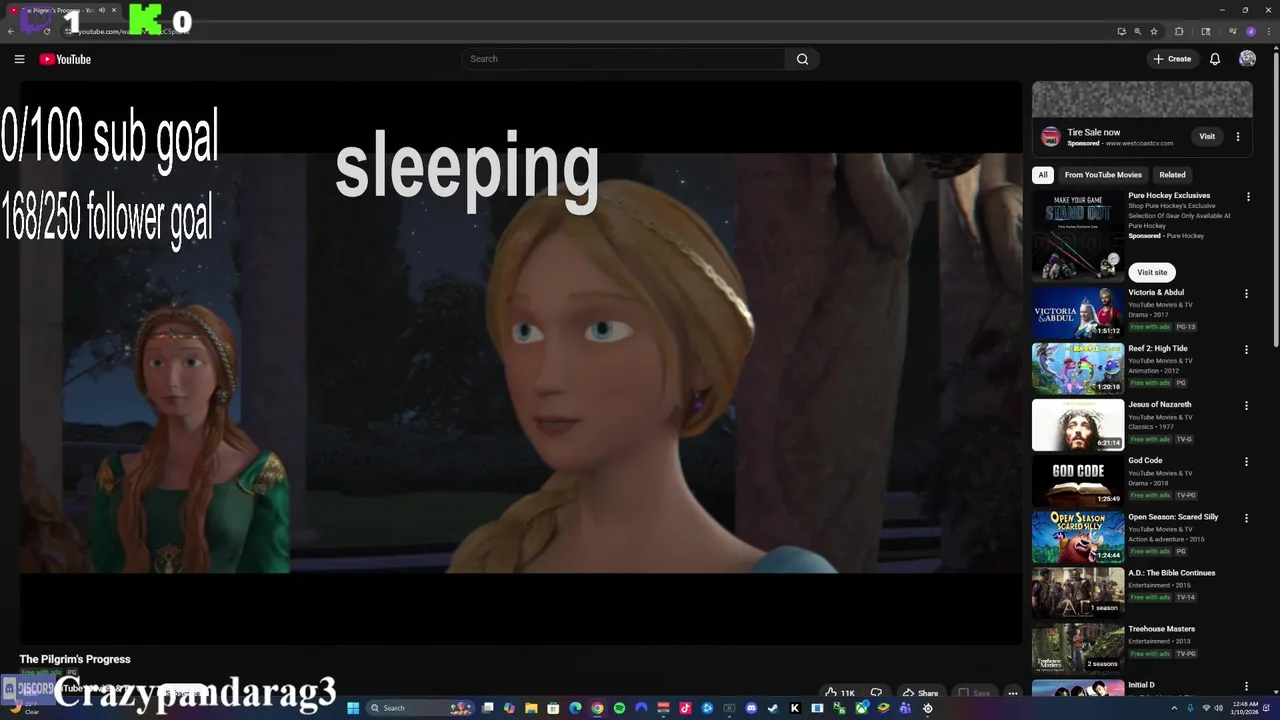Open the Chrome profile avatar
This screenshot has height=720, width=1280.
click(x=1251, y=31)
